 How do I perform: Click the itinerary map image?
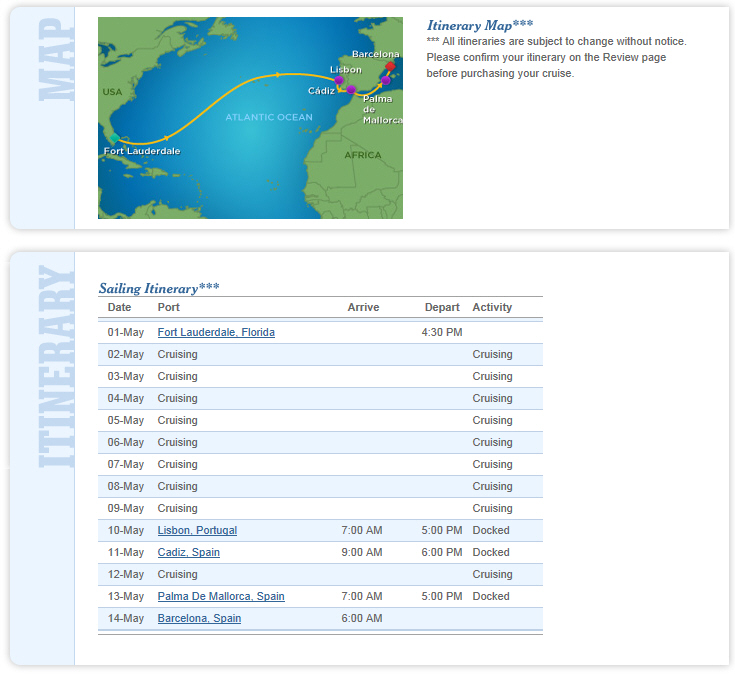[250, 118]
